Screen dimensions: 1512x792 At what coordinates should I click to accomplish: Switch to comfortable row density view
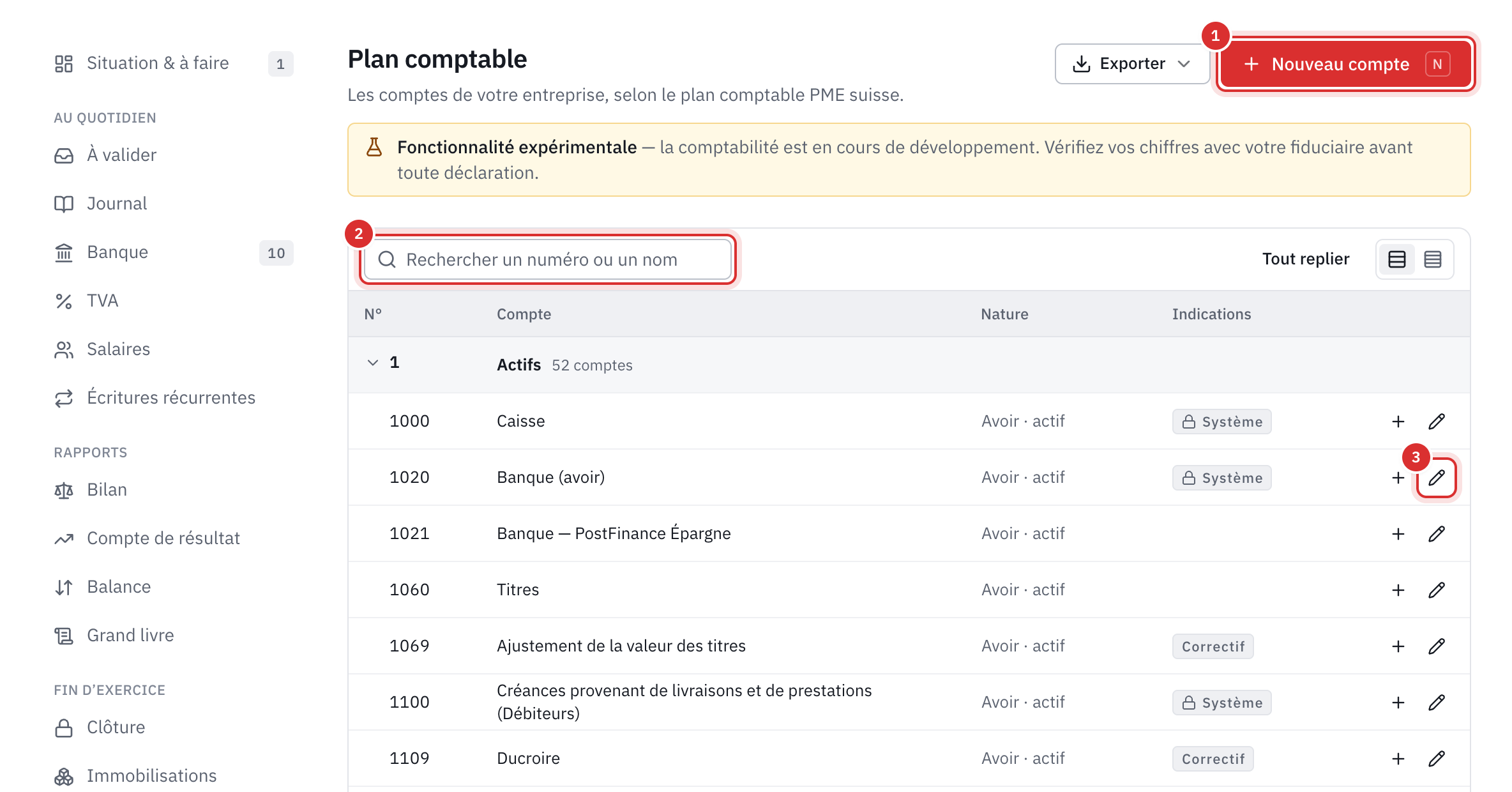pyautogui.click(x=1397, y=259)
